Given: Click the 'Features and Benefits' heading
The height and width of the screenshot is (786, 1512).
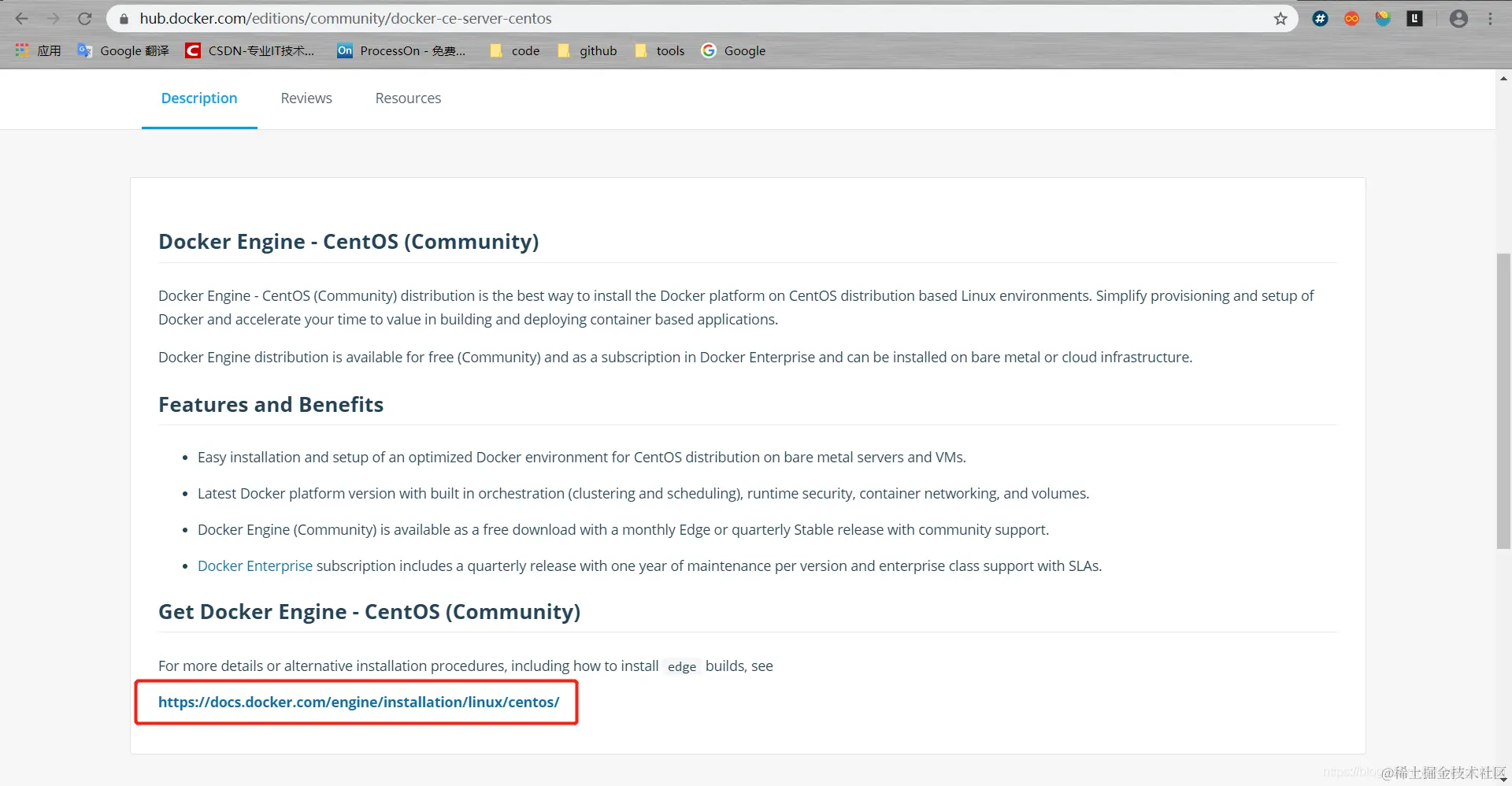Looking at the screenshot, I should coord(271,404).
